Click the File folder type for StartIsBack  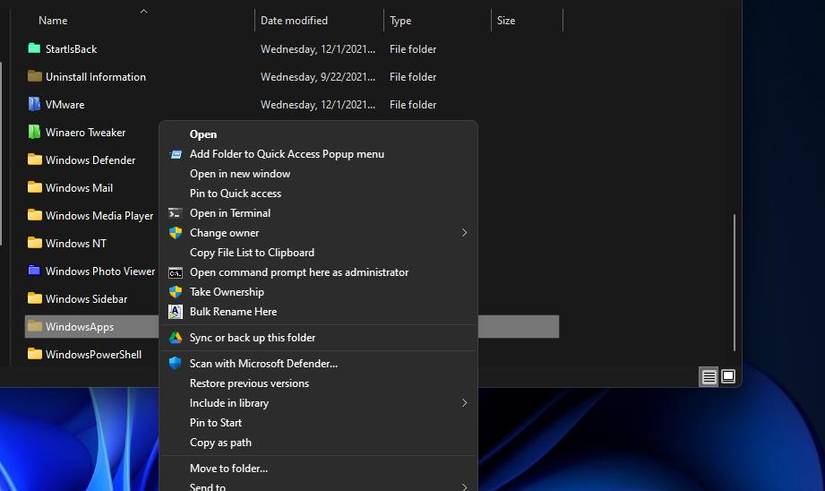[x=413, y=49]
